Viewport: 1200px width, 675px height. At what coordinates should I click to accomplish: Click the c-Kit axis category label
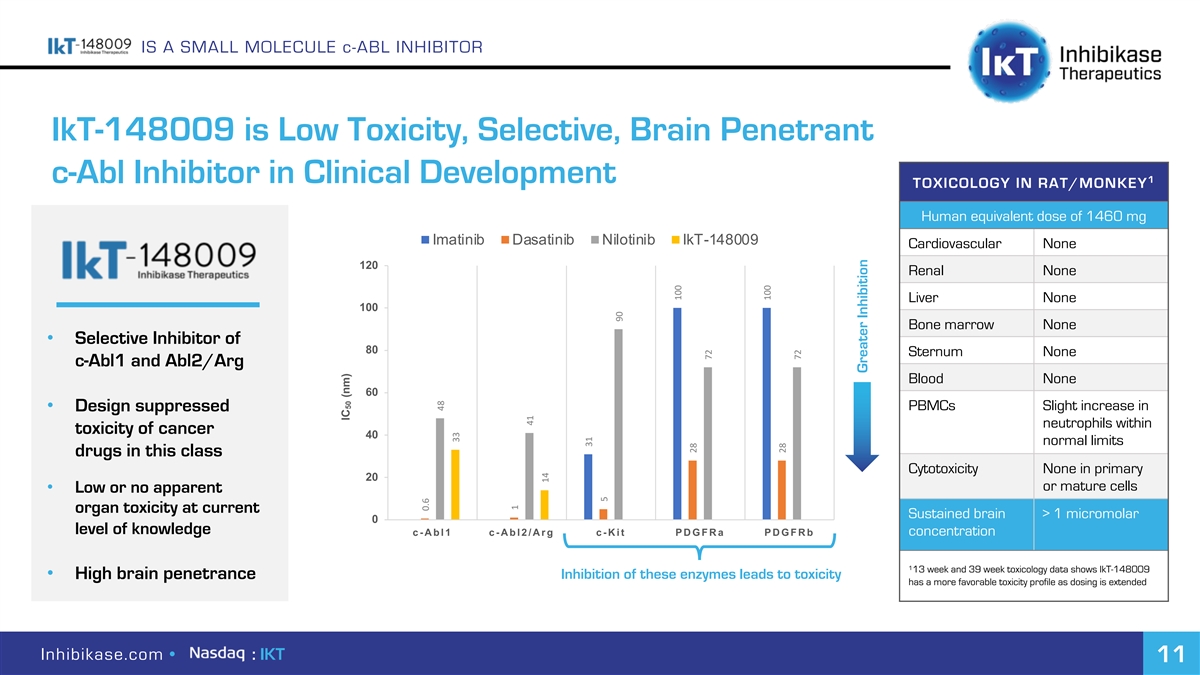point(609,532)
